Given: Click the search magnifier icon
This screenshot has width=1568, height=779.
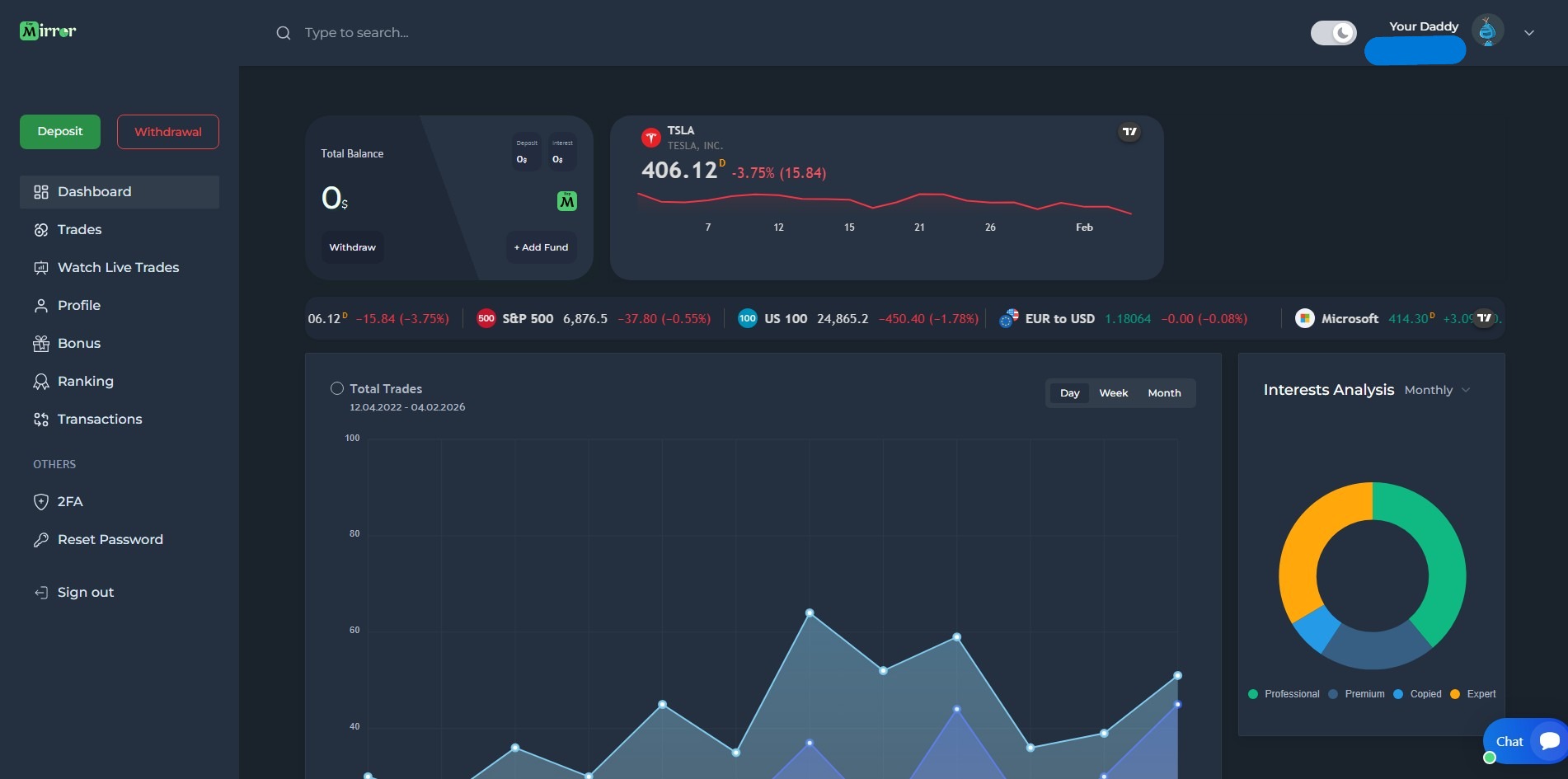Looking at the screenshot, I should tap(283, 33).
